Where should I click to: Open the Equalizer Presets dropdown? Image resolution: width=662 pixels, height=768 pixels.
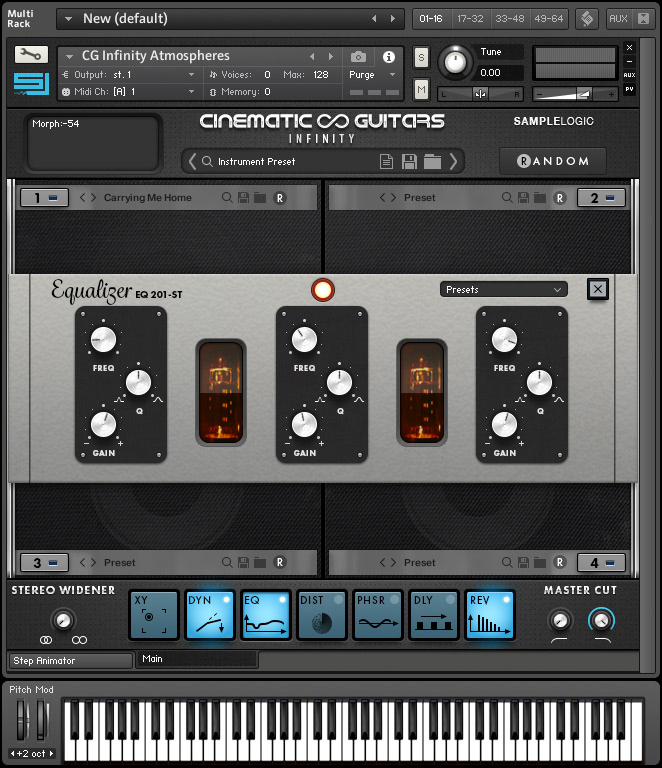pyautogui.click(x=504, y=289)
